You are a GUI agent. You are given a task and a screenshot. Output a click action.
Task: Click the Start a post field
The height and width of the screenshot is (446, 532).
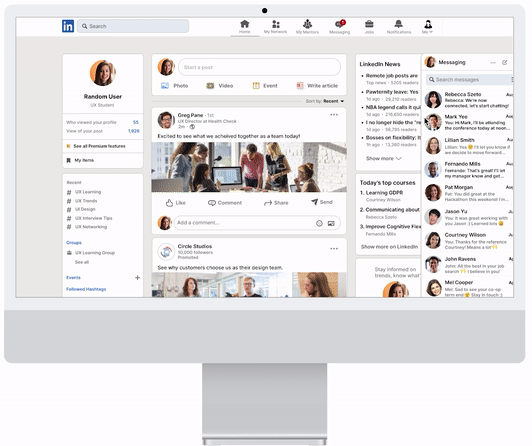click(x=259, y=67)
